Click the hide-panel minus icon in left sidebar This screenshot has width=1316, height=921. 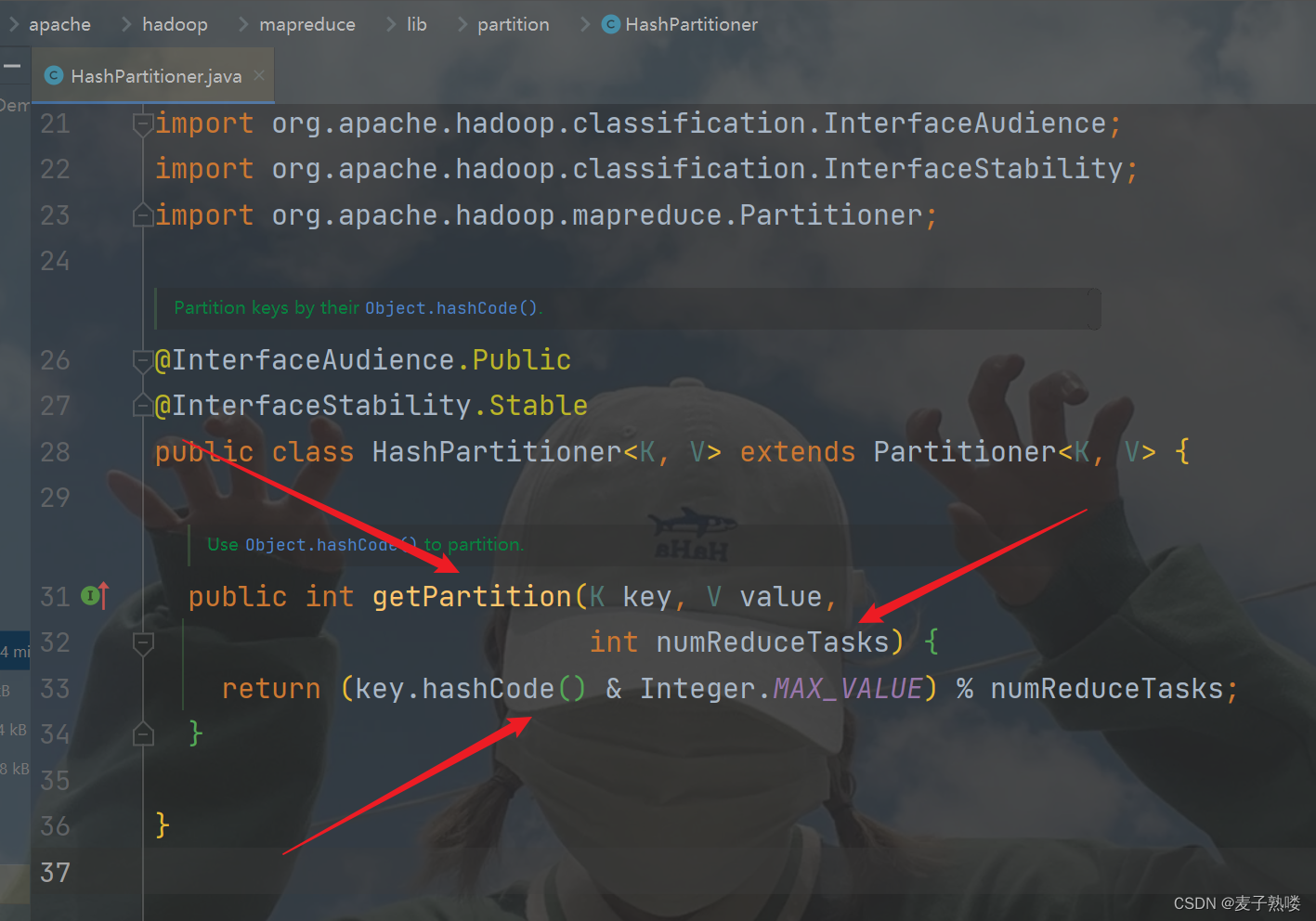click(13, 65)
